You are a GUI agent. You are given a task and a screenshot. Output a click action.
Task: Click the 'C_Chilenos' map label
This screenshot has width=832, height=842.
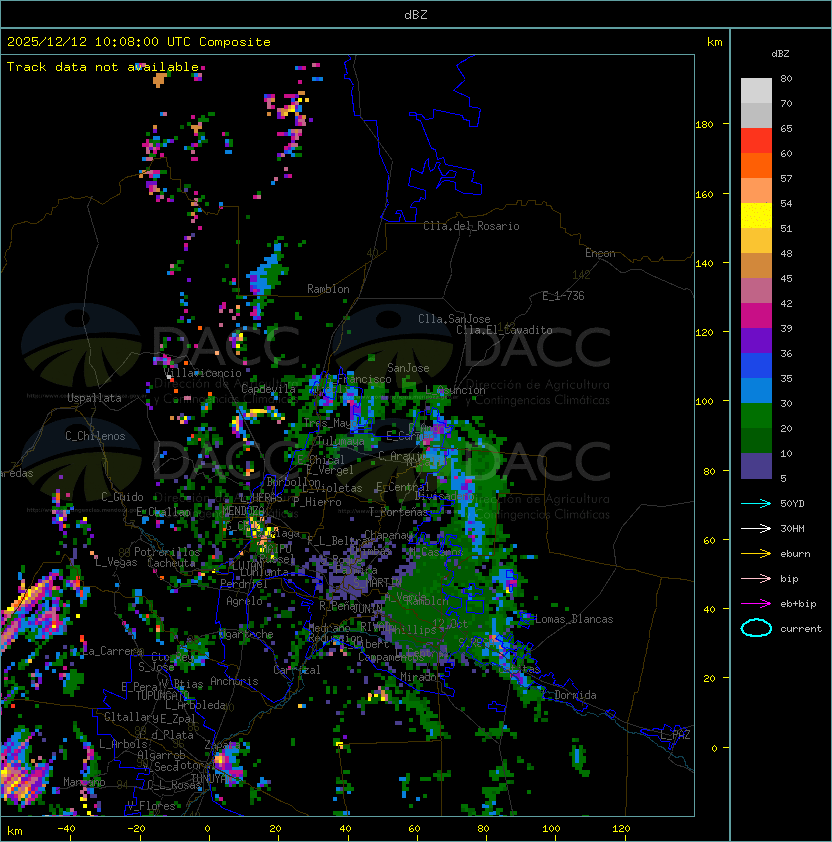[95, 436]
